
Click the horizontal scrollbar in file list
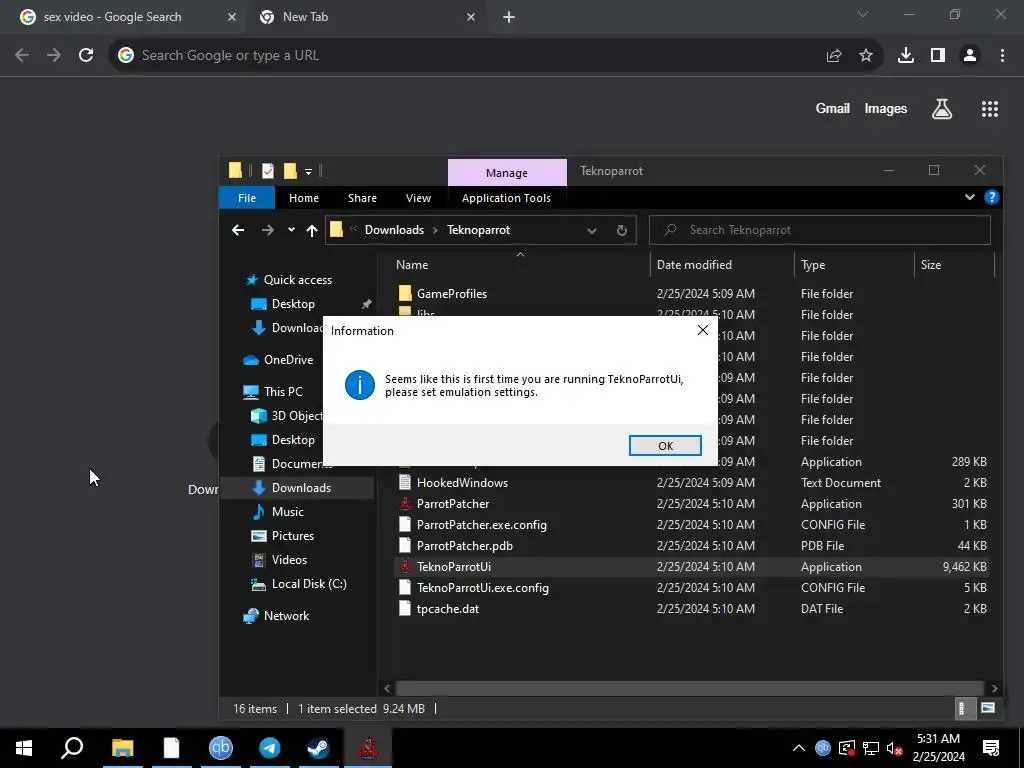[689, 688]
